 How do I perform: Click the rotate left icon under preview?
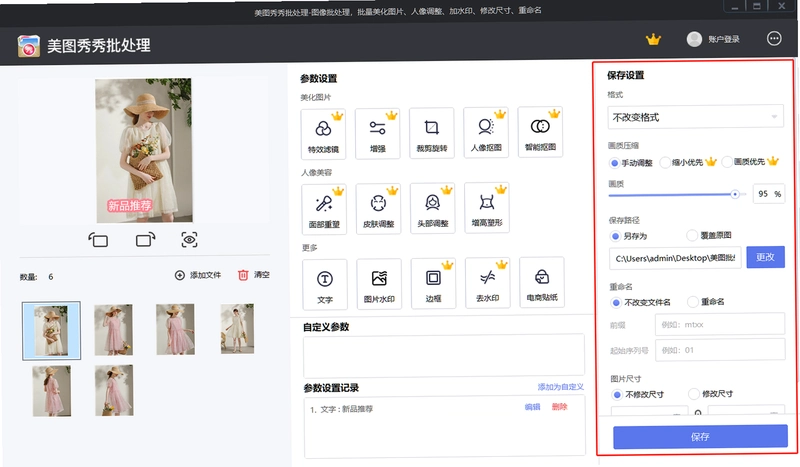point(98,239)
